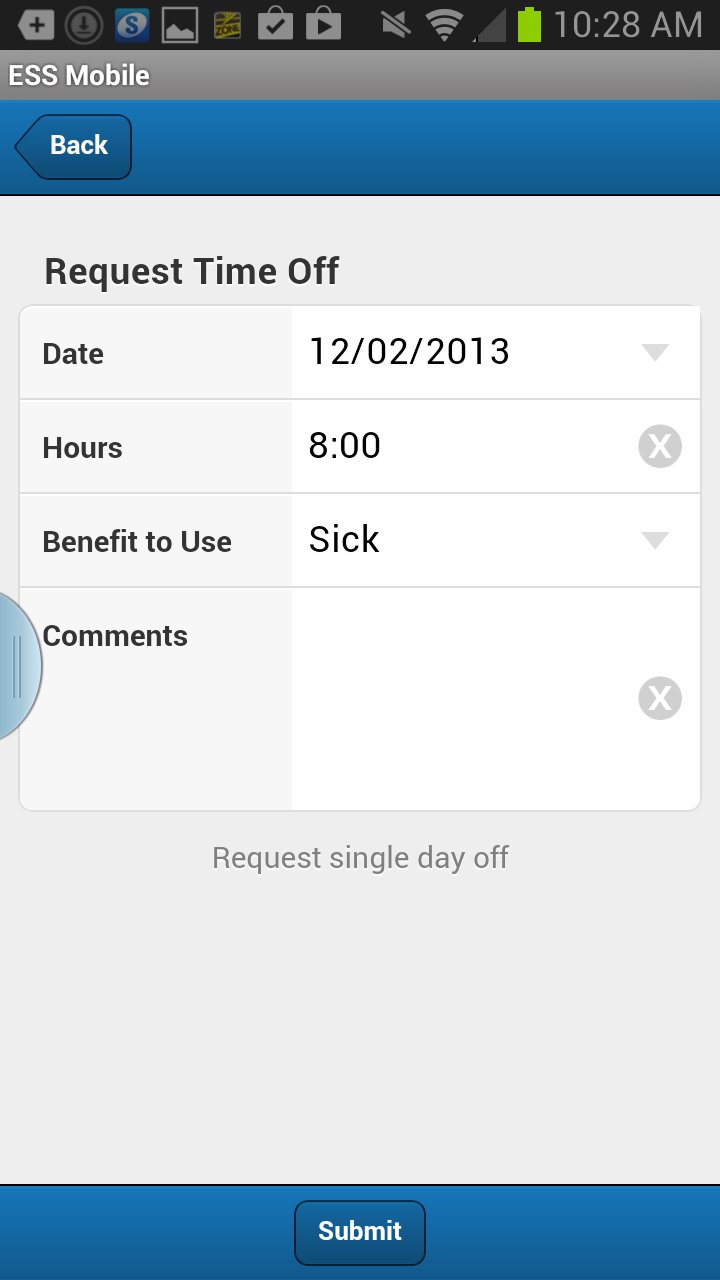The height and width of the screenshot is (1280, 720).
Task: Tap the Back button
Action: tap(74, 146)
